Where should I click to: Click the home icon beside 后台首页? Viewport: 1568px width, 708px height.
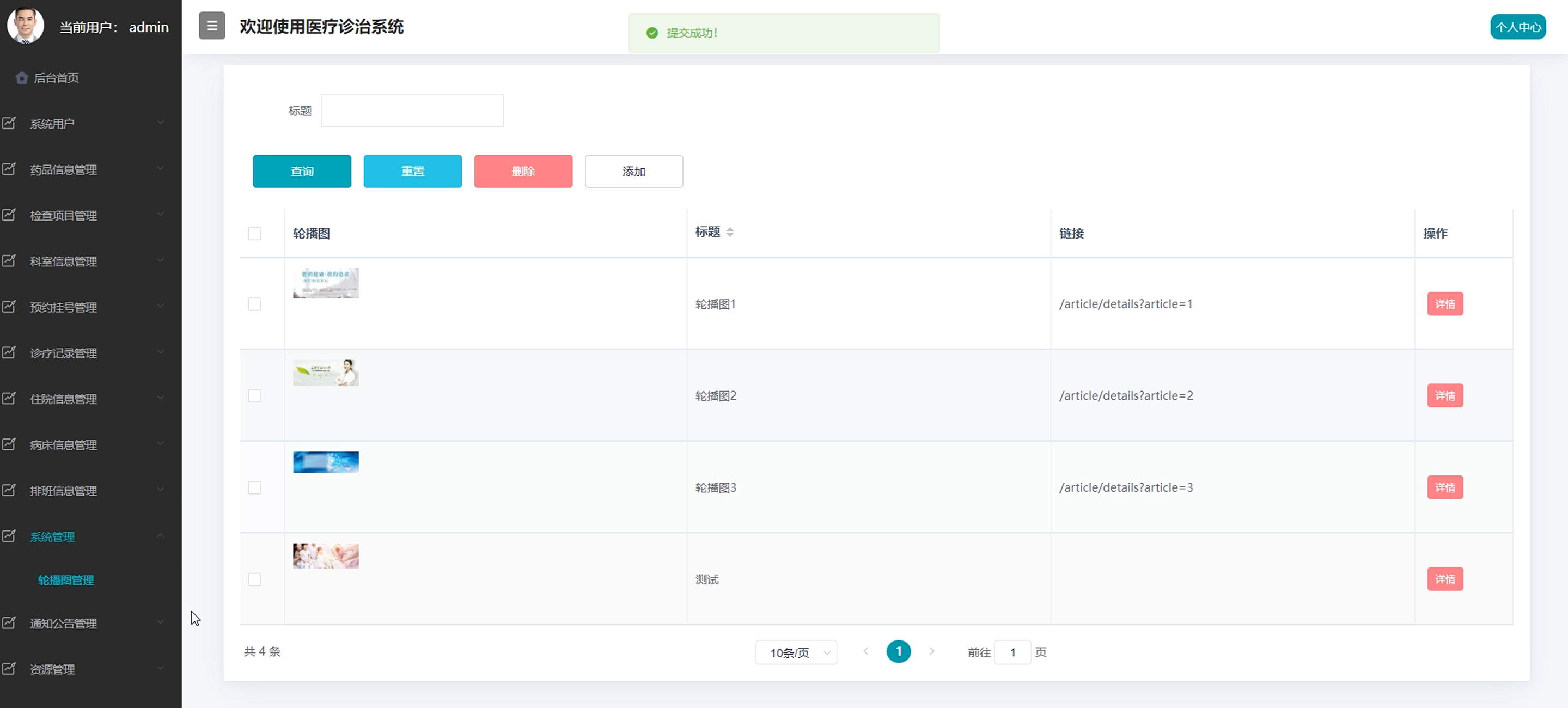pos(22,78)
